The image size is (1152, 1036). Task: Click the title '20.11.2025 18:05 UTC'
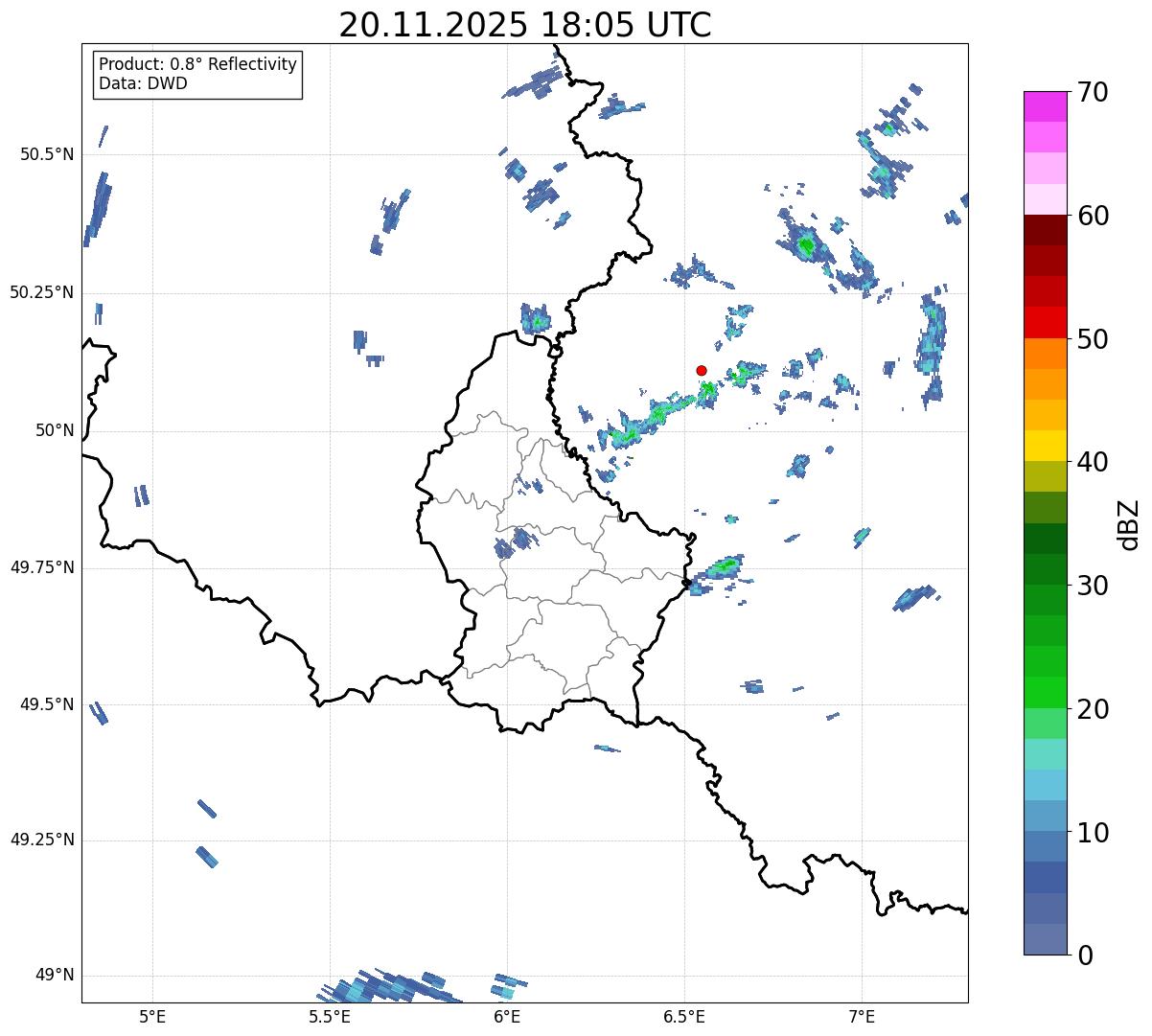pyautogui.click(x=525, y=24)
